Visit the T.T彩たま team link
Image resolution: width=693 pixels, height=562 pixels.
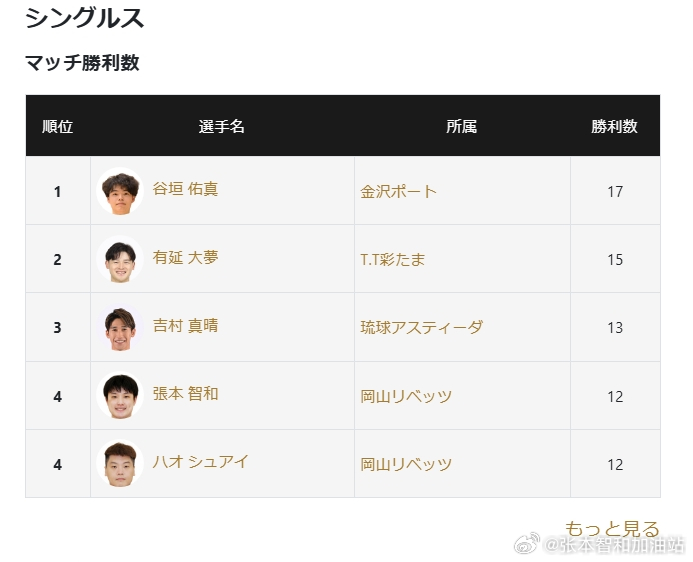392,259
